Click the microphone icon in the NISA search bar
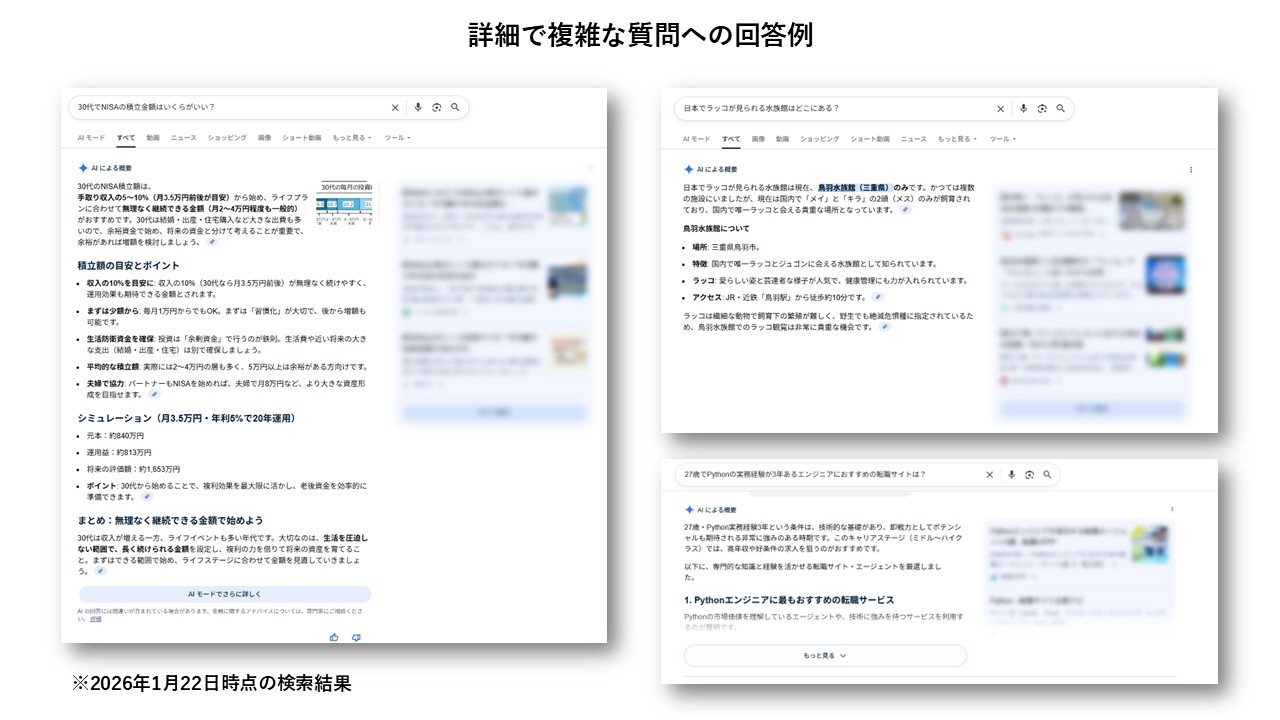Screen dimensions: 1280x720 pyautogui.click(x=417, y=108)
